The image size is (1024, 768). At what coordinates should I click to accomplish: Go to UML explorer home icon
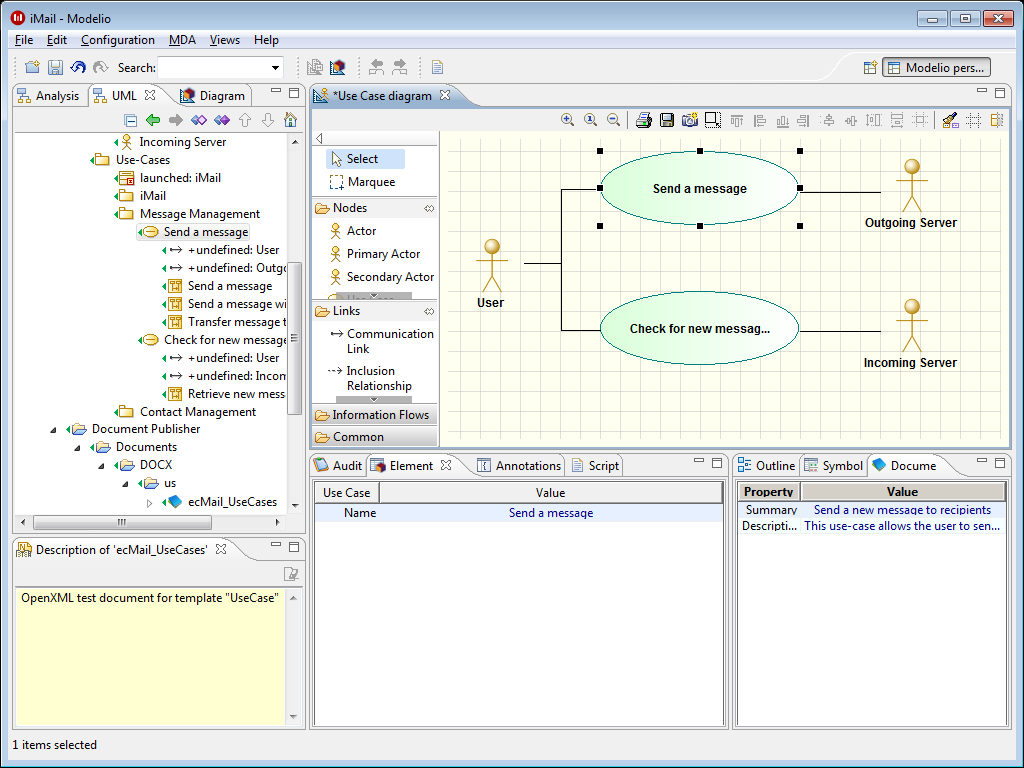coord(291,120)
